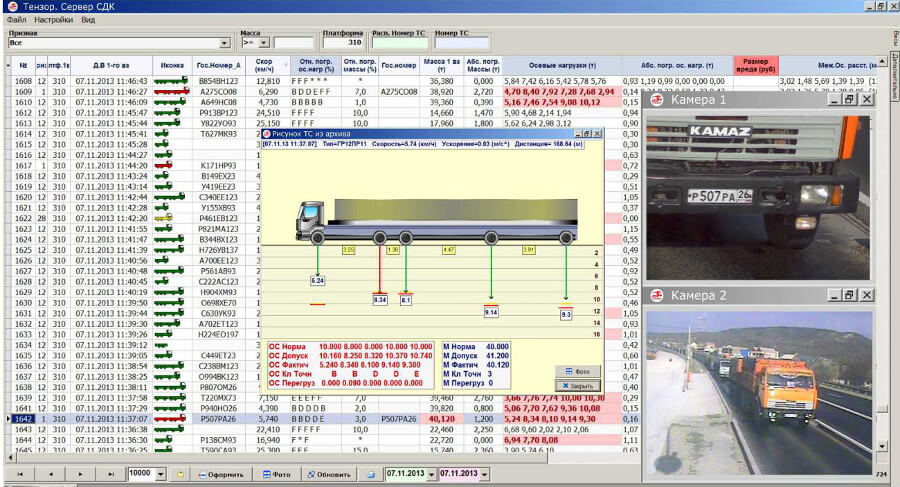Click the yellow note icon in bottom toolbar
Image resolution: width=900 pixels, height=487 pixels.
coord(180,474)
